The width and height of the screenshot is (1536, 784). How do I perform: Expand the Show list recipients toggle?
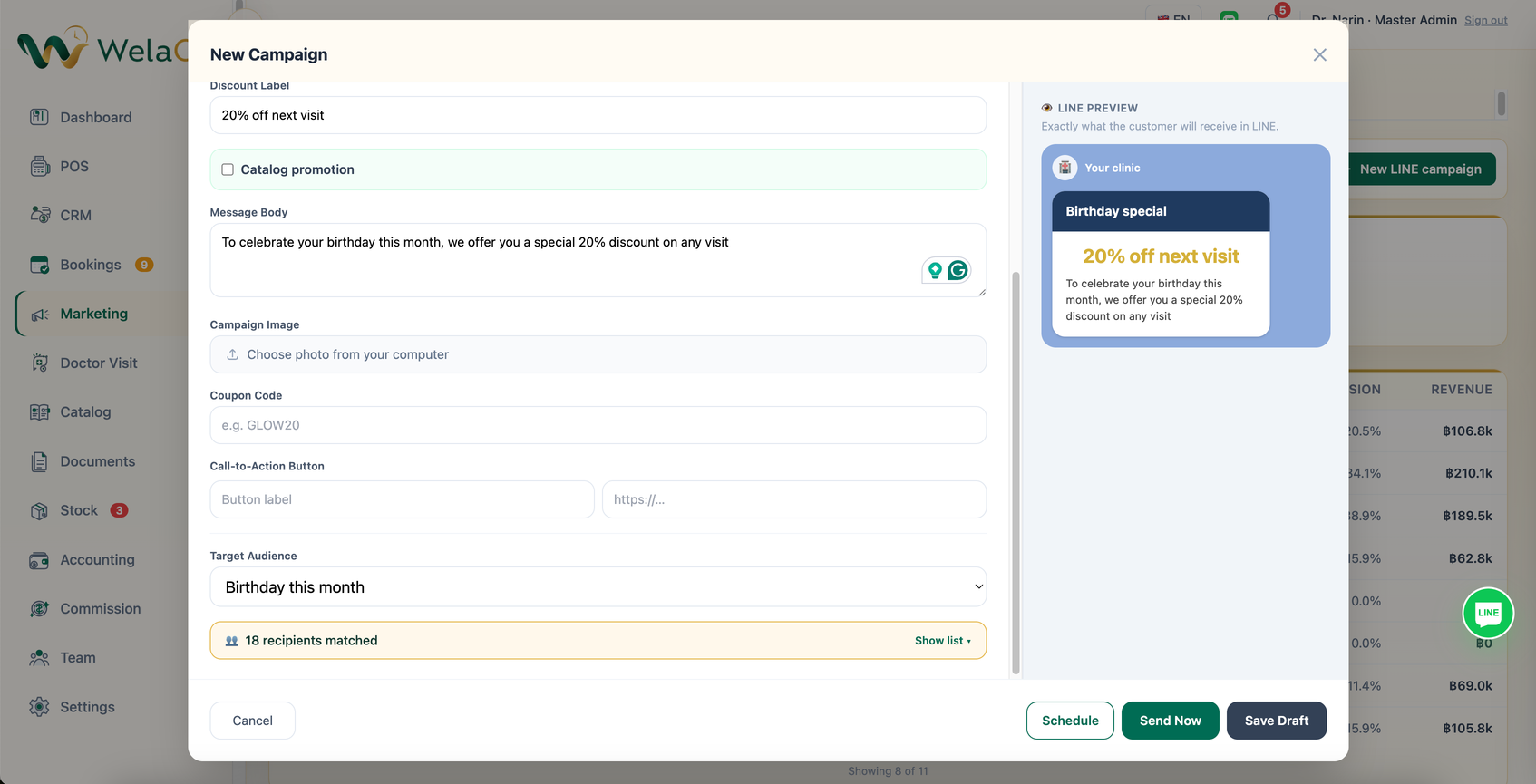click(942, 641)
